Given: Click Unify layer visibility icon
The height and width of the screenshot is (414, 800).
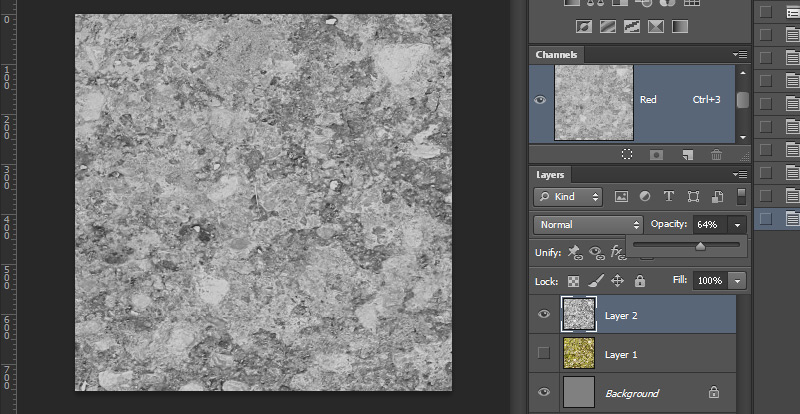Looking at the screenshot, I should coord(596,252).
